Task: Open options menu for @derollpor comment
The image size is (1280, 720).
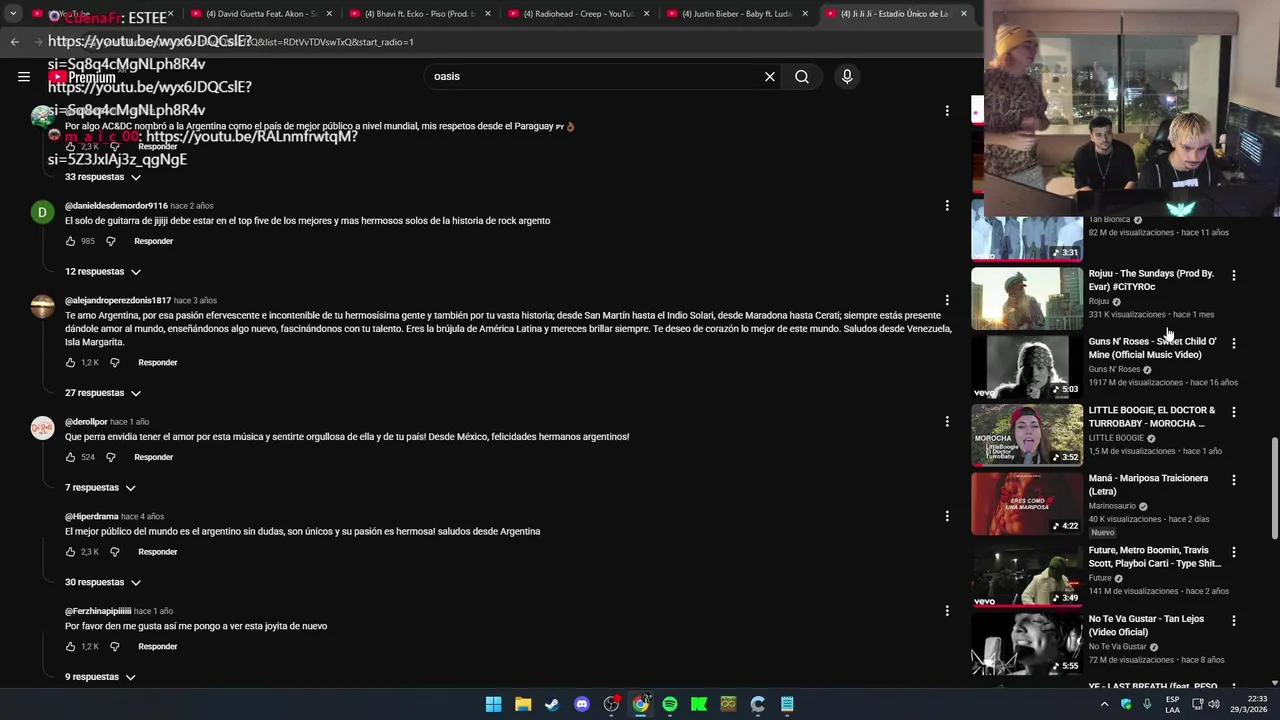Action: [947, 422]
